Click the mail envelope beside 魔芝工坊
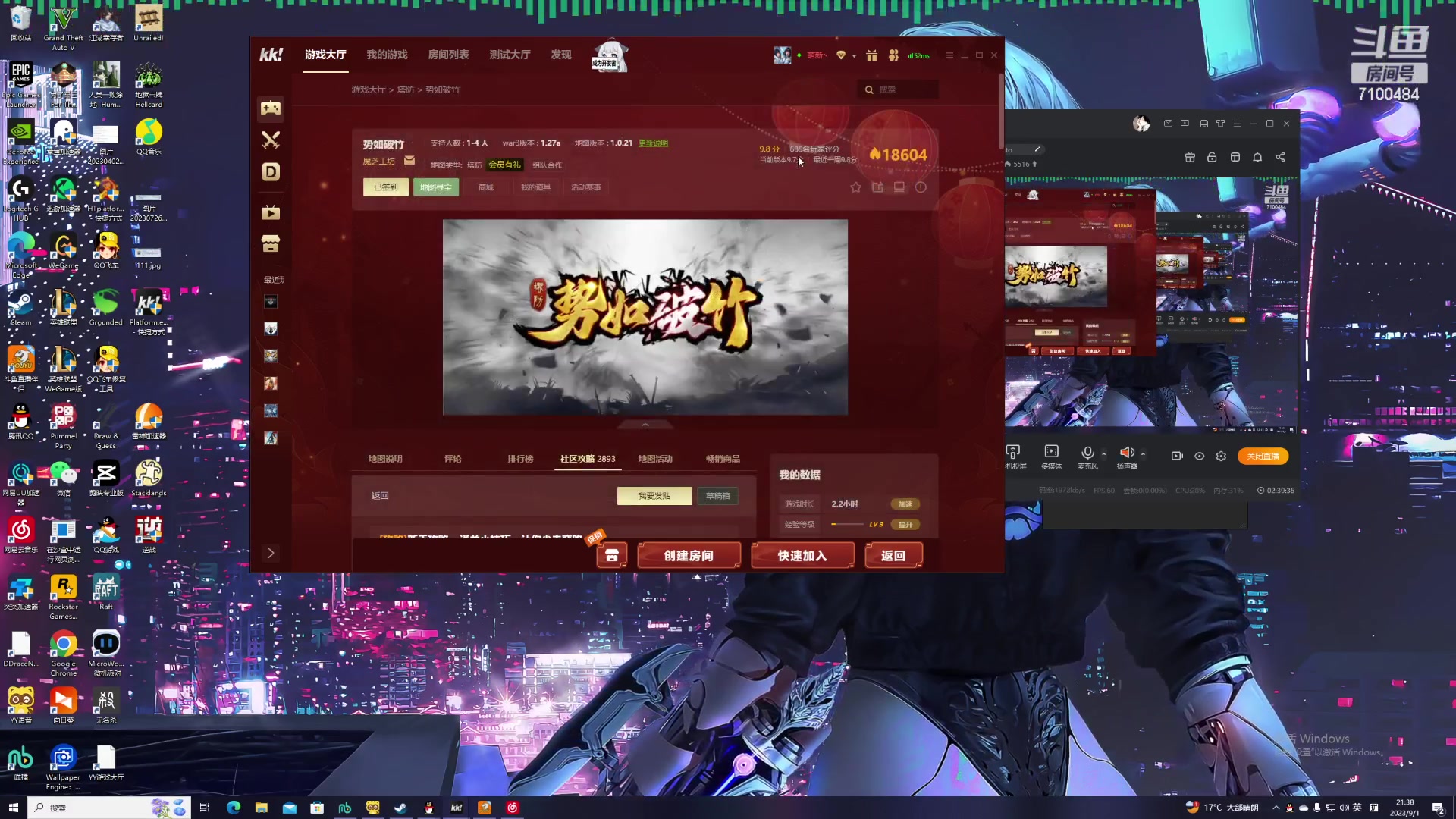Image resolution: width=1456 pixels, height=819 pixels. pos(409,161)
